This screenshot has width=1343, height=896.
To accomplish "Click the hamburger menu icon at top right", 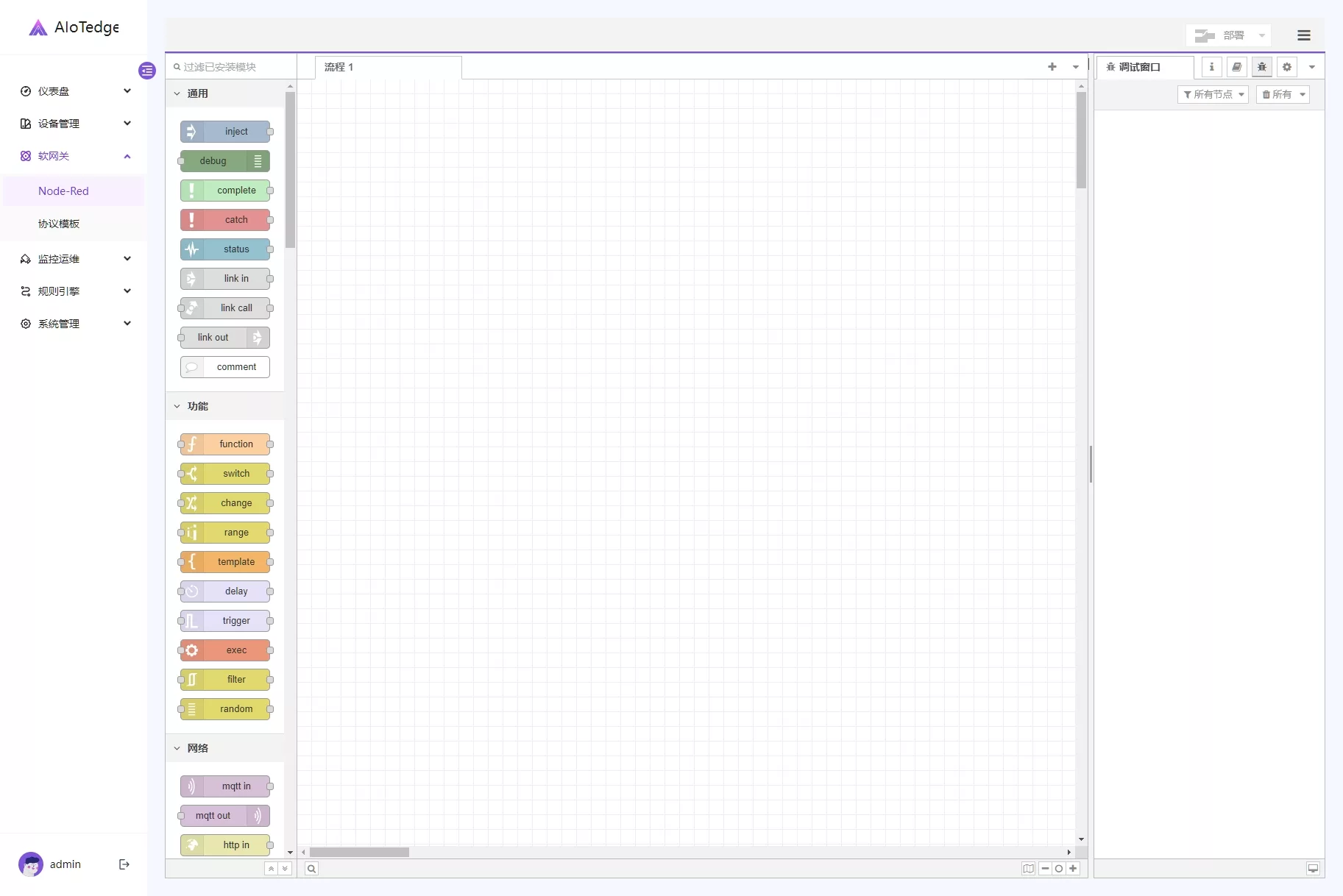I will 1303,35.
